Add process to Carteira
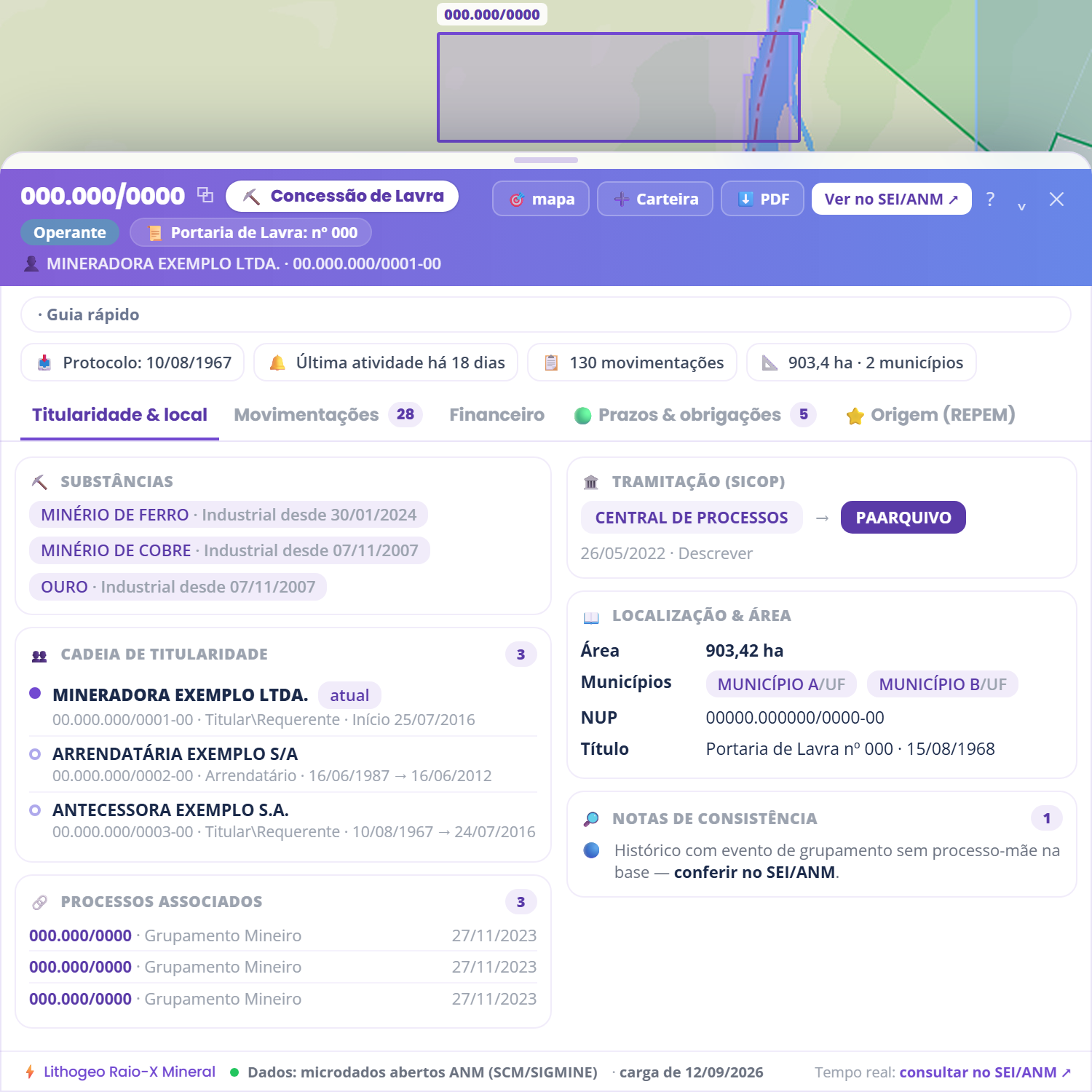Viewport: 1092px width, 1092px height. click(655, 199)
